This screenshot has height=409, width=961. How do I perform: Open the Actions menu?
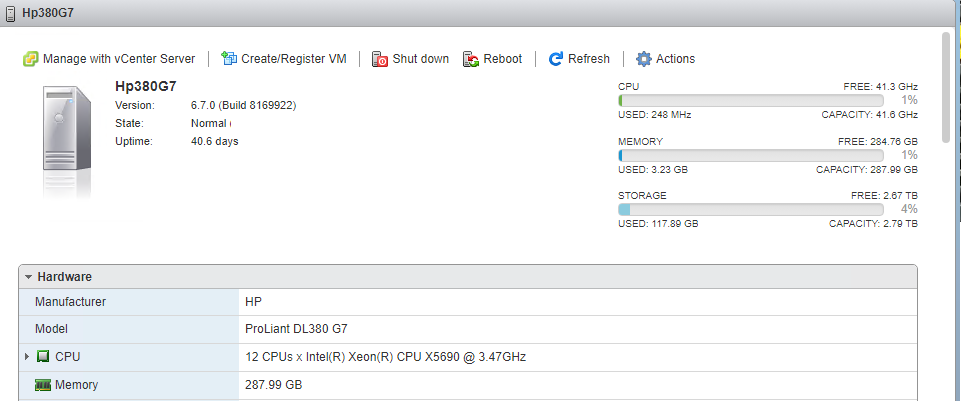(675, 59)
